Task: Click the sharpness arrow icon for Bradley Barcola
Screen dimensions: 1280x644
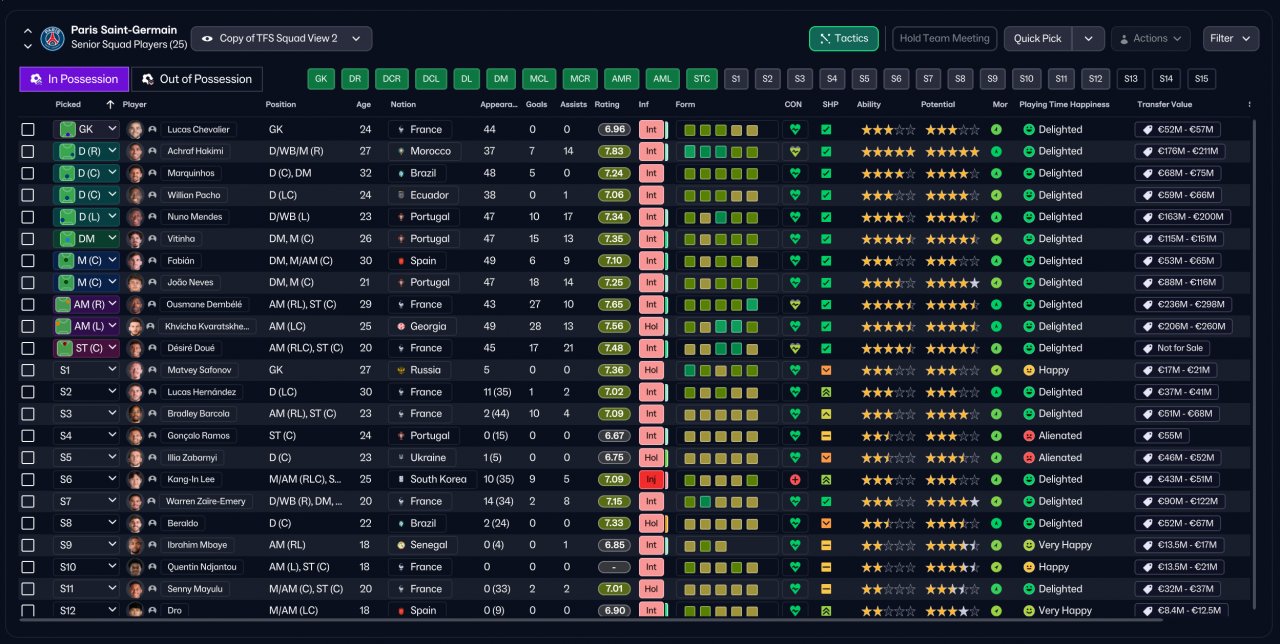Action: click(826, 414)
